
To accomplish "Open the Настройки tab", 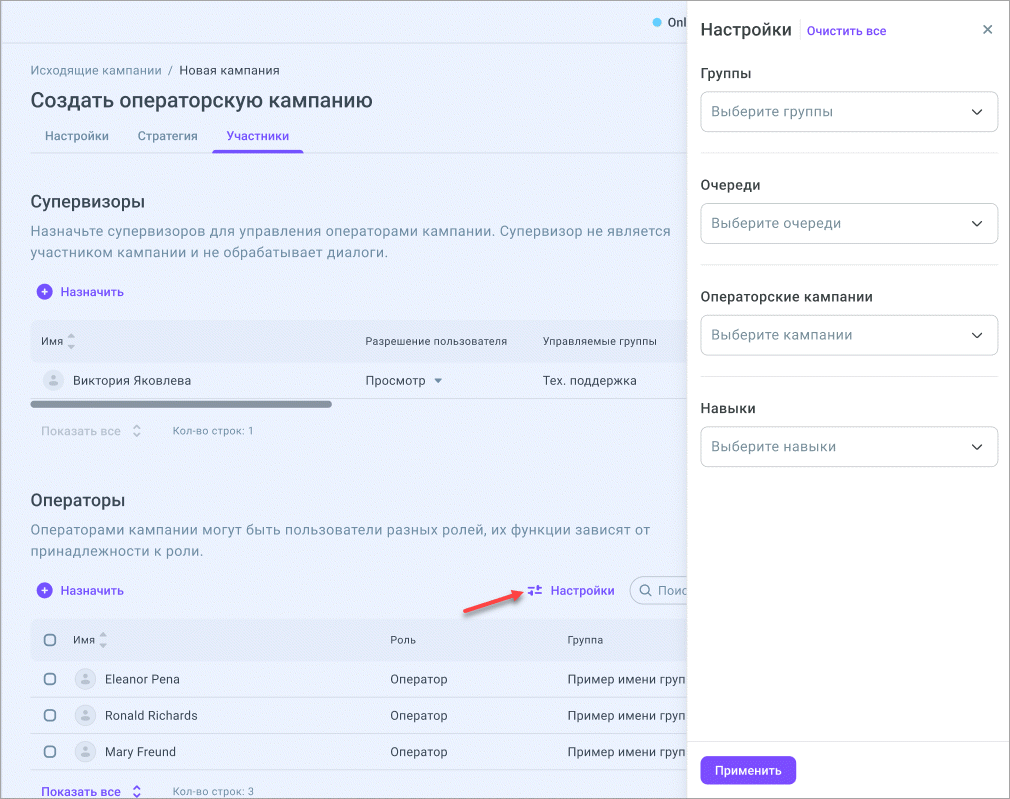I will point(77,136).
